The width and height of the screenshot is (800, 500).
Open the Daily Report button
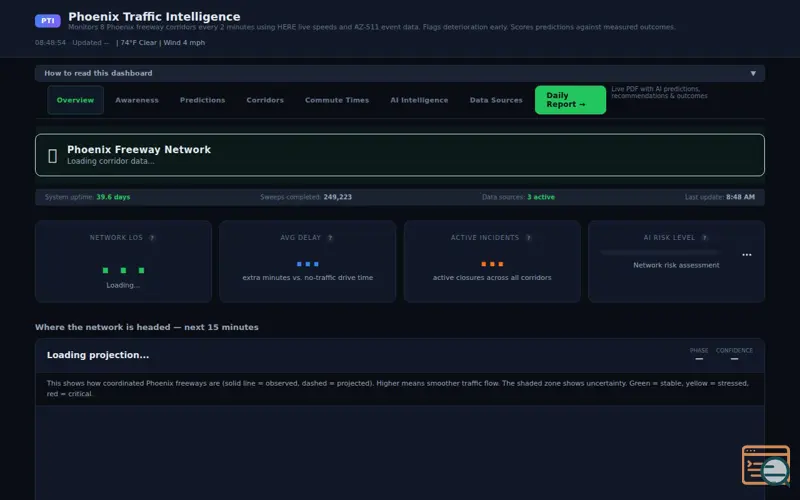click(570, 100)
